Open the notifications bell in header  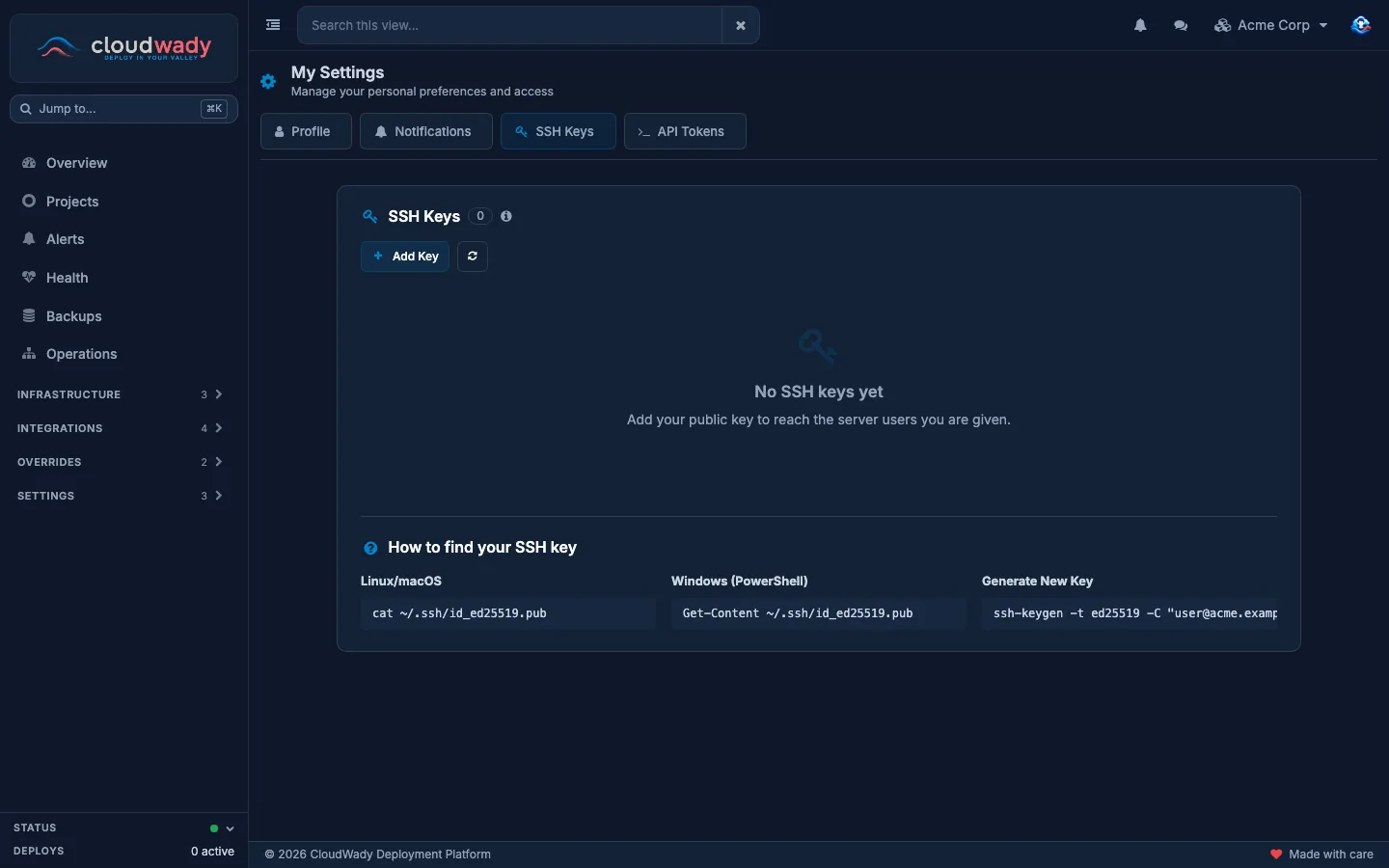pos(1140,25)
